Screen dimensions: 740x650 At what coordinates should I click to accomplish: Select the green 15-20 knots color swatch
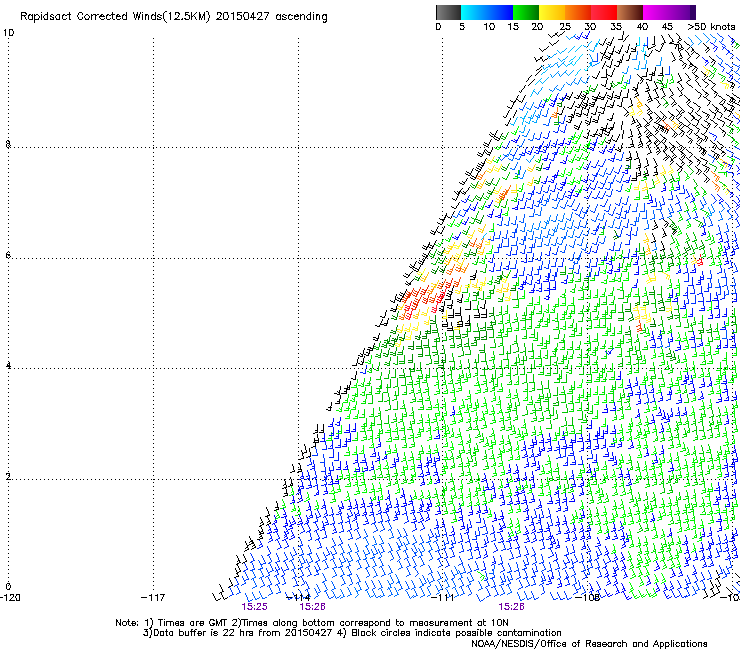click(x=526, y=12)
